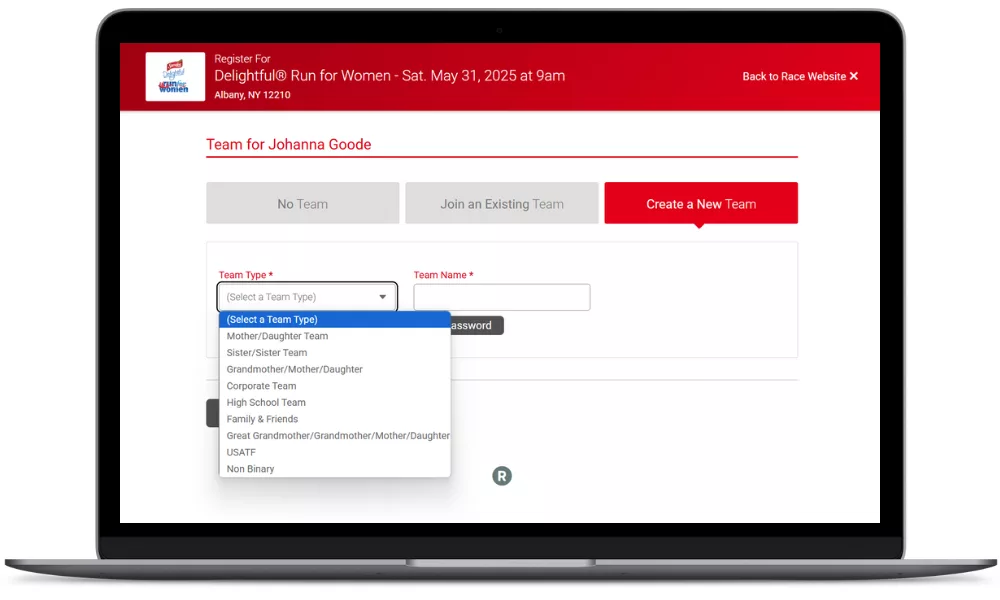Click the Team for Johanna Goode heading
This screenshot has height=600, width=1000.
[288, 144]
